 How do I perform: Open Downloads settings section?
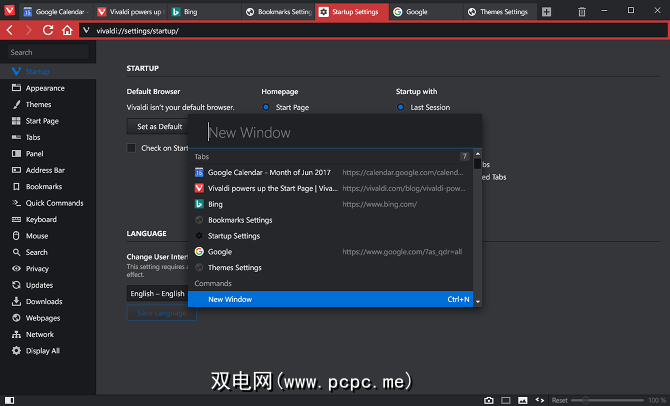[48, 301]
